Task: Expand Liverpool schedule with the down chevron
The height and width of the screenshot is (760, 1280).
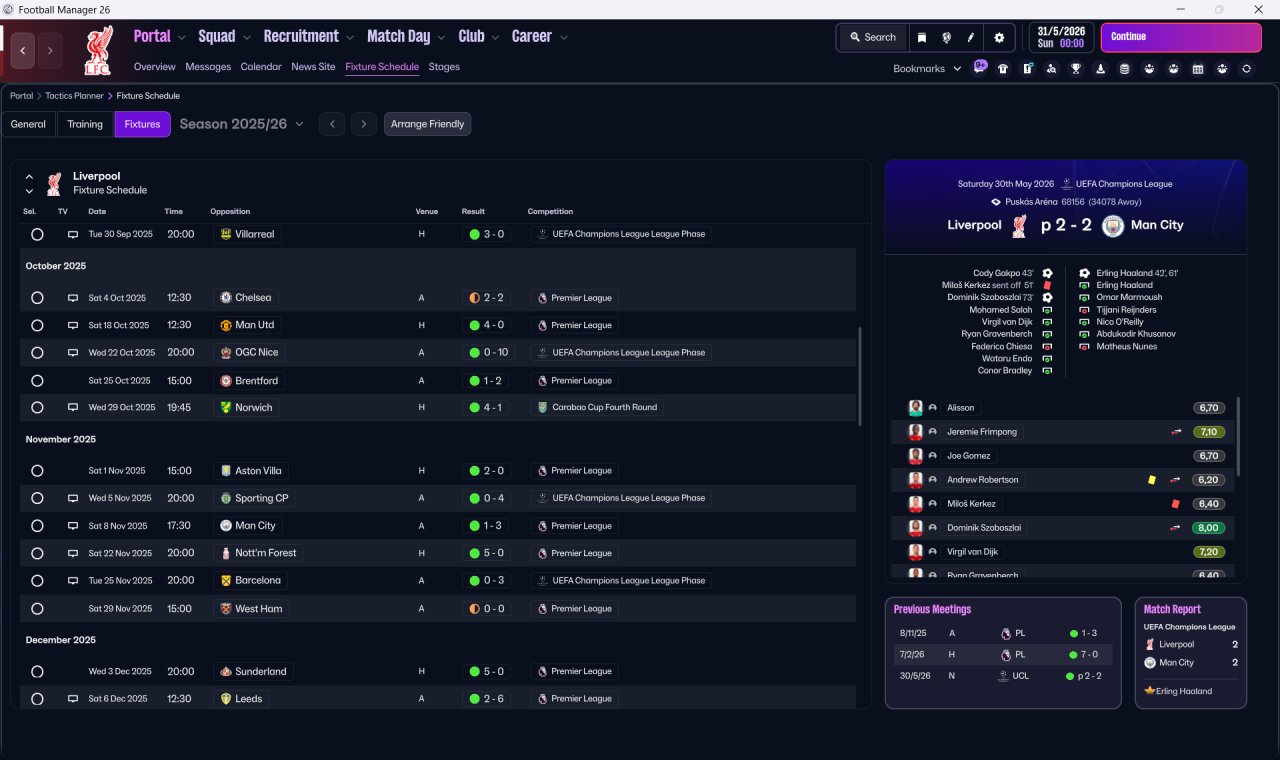Action: tap(29, 191)
